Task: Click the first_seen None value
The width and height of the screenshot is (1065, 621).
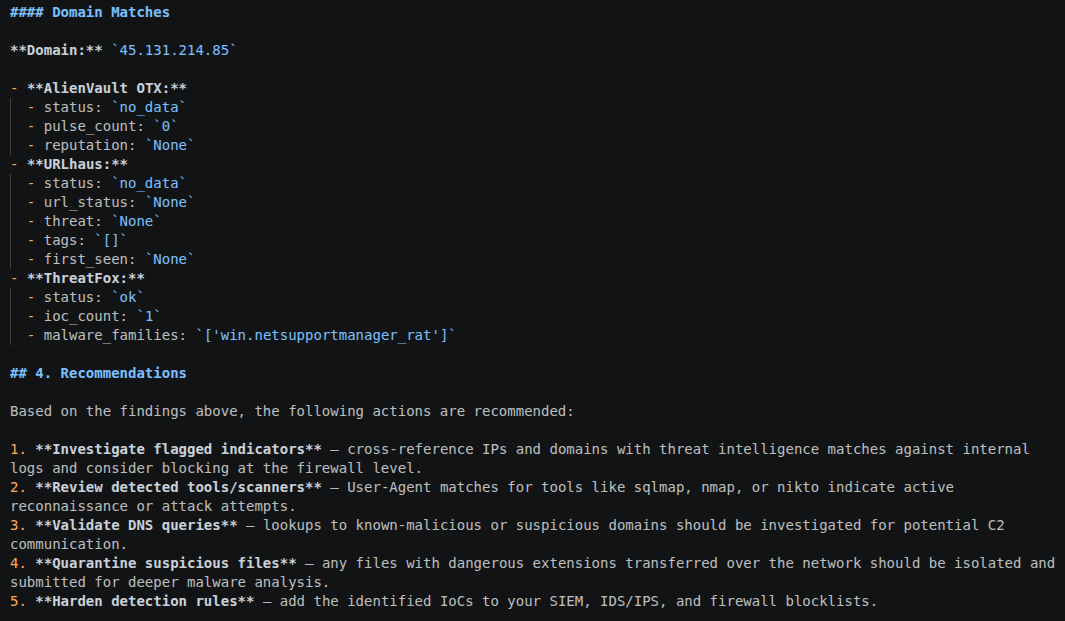Action: click(x=169, y=260)
